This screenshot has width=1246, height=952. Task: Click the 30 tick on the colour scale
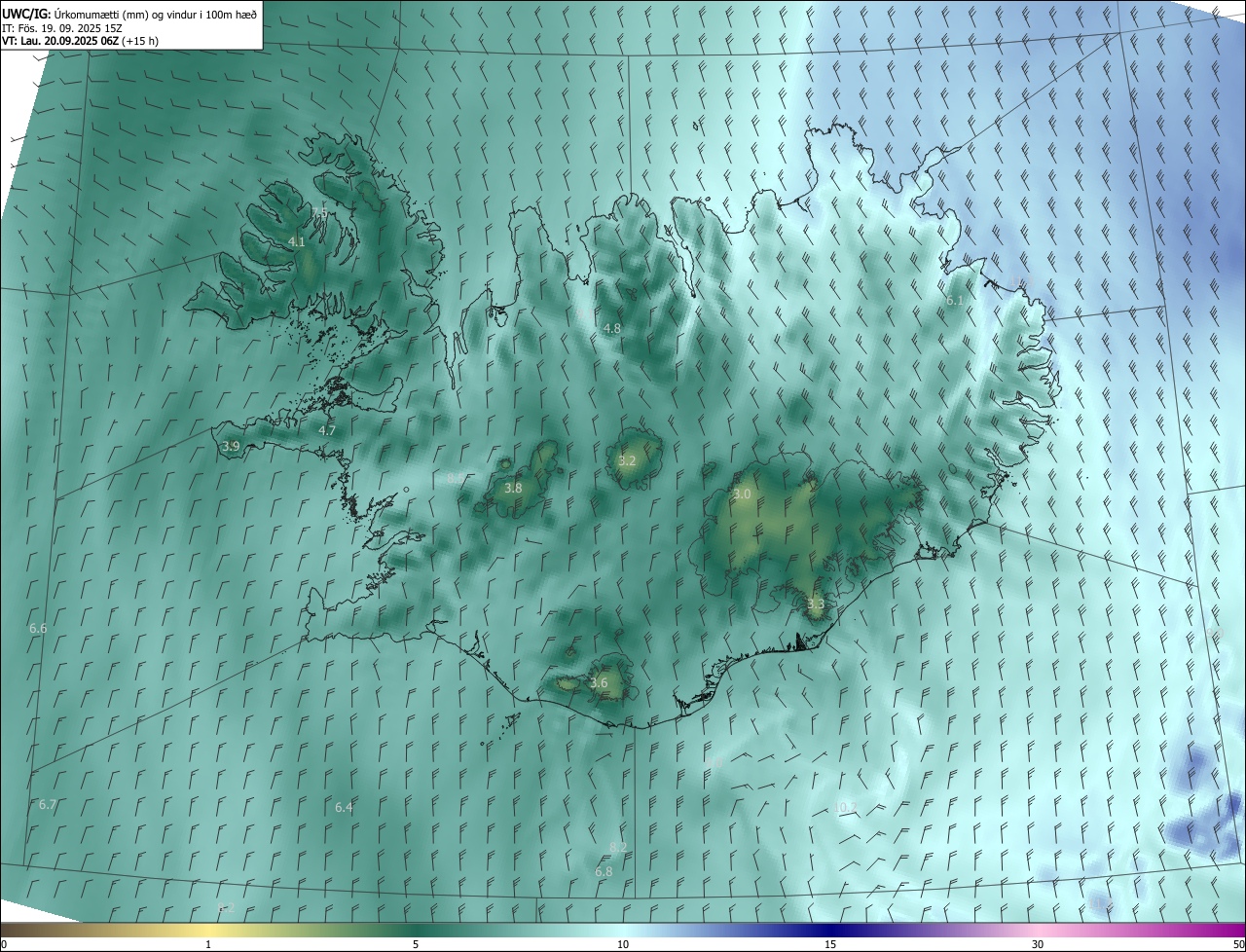tap(1038, 944)
